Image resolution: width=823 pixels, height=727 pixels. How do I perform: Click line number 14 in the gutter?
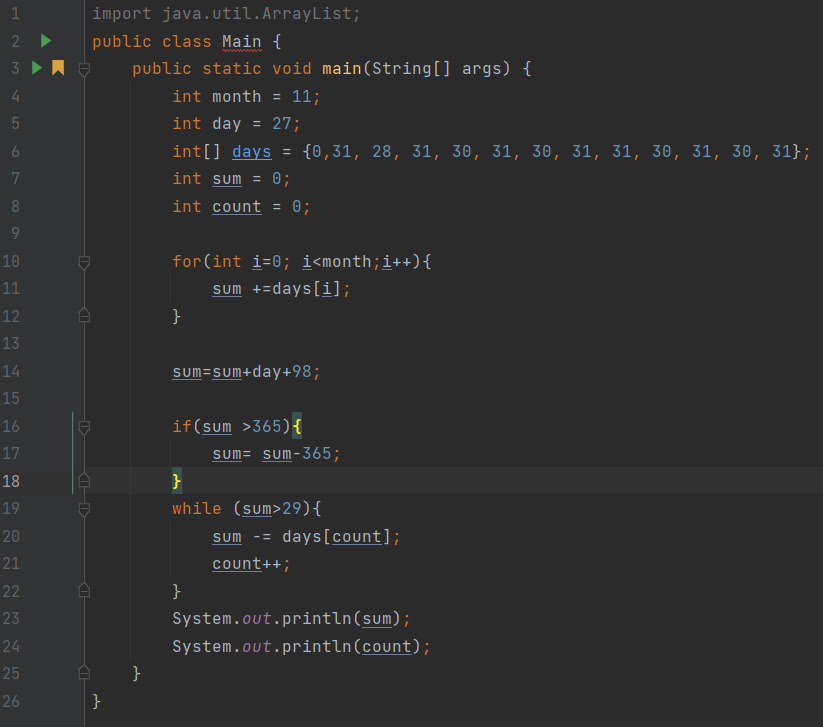pyautogui.click(x=11, y=372)
